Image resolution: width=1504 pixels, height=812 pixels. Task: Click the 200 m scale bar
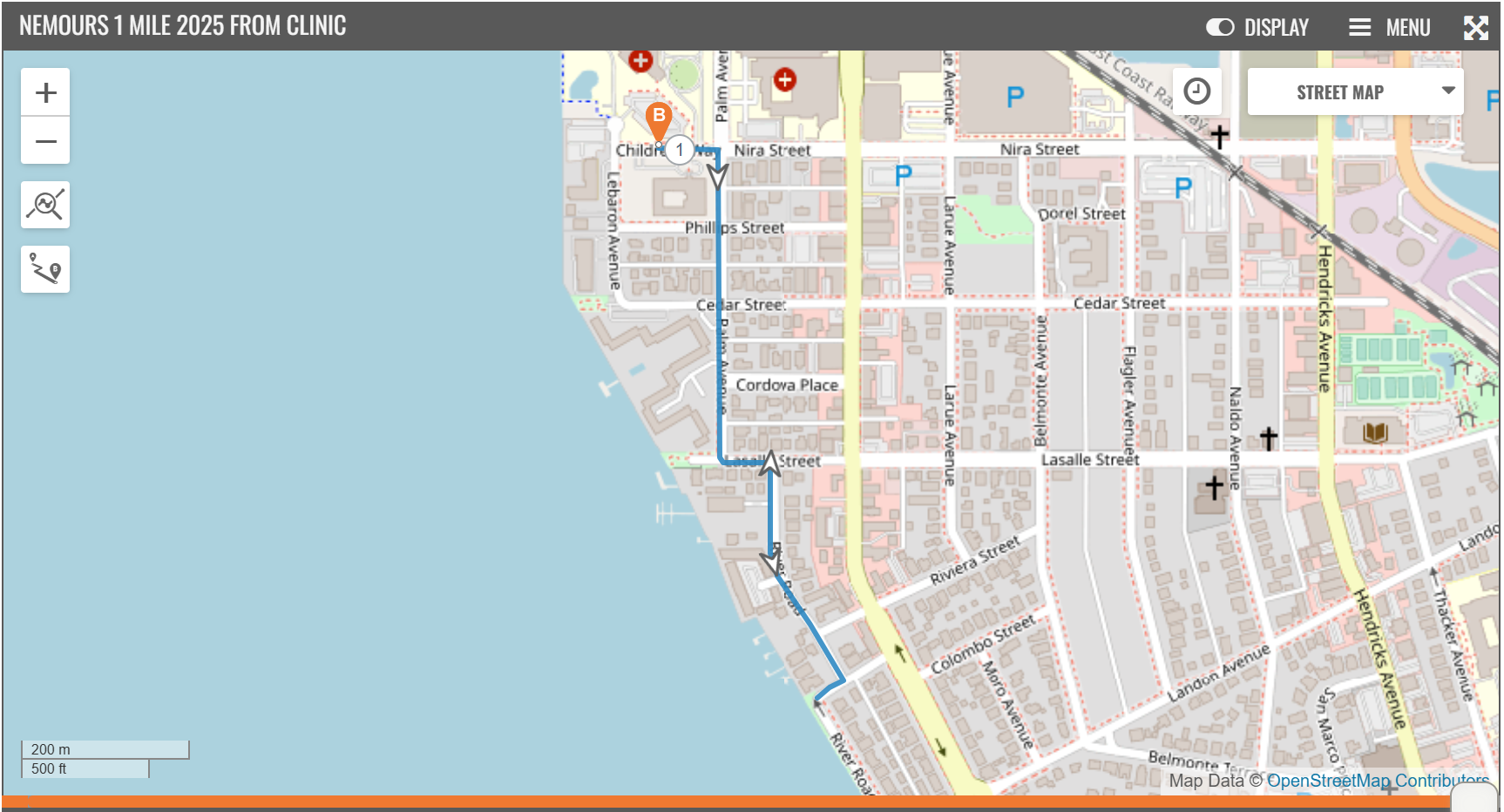tap(105, 749)
